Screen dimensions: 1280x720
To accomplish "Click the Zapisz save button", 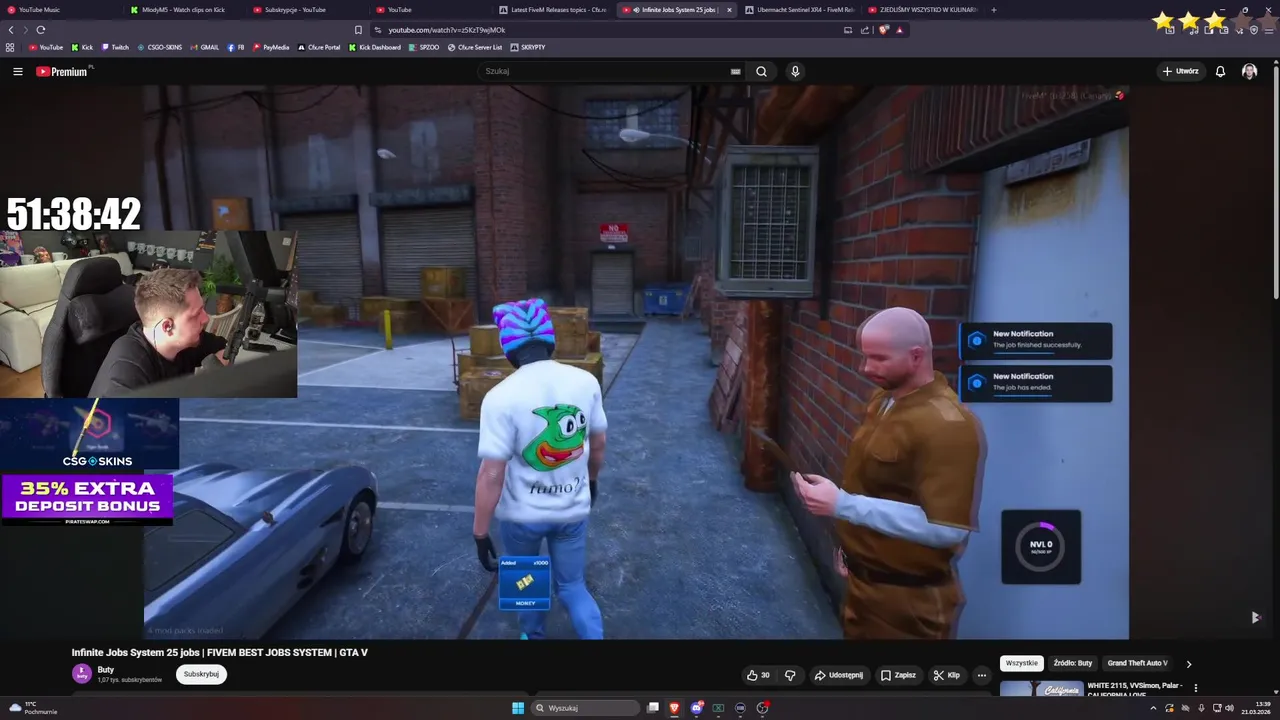I will [898, 675].
